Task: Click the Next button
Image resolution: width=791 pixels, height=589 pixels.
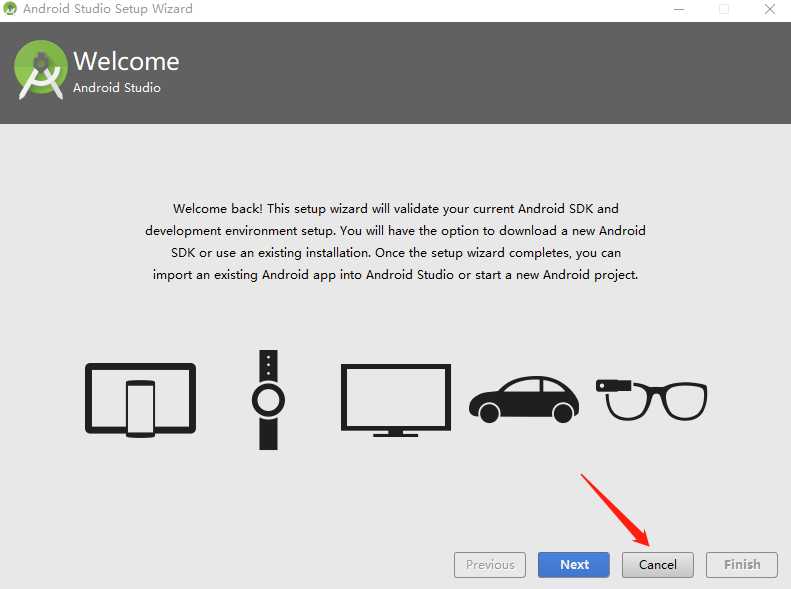Action: tap(574, 565)
